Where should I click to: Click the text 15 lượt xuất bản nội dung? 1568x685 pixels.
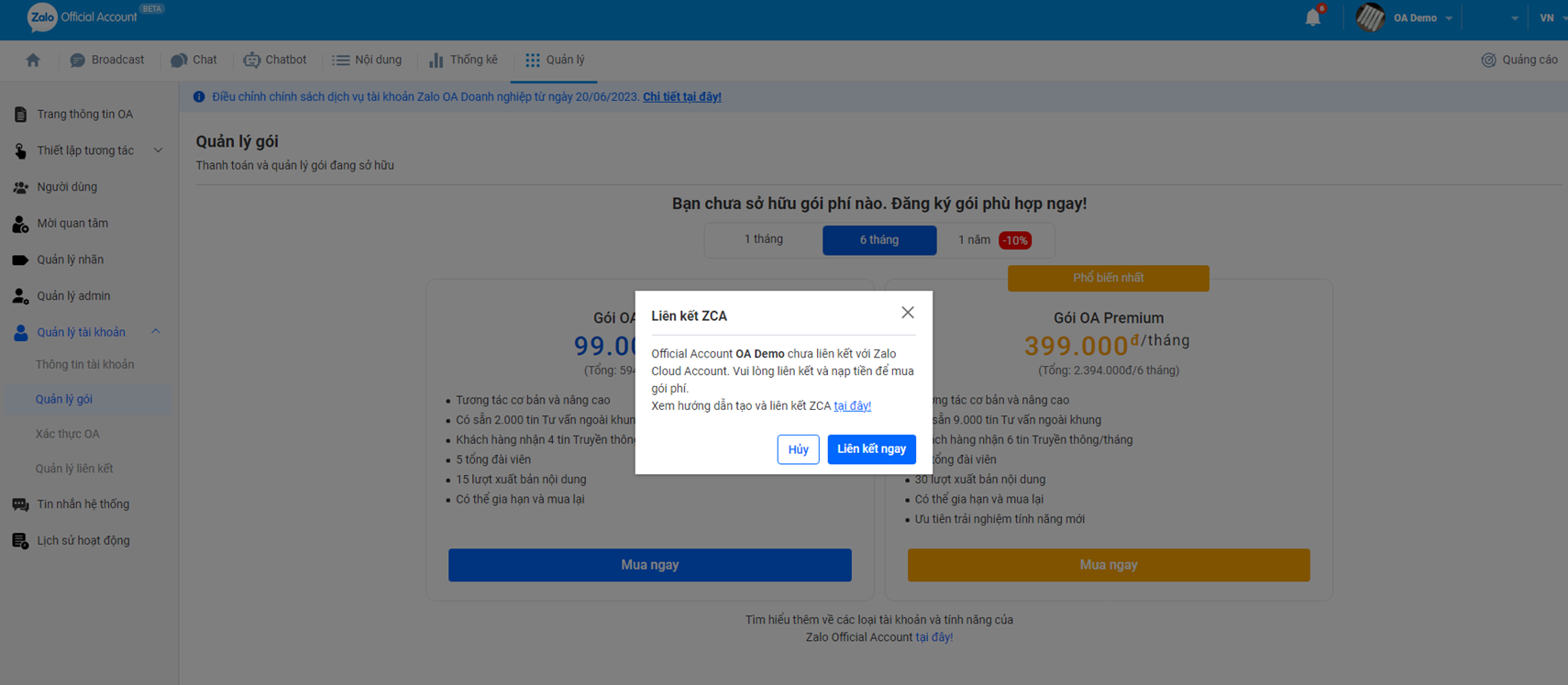[x=521, y=480]
